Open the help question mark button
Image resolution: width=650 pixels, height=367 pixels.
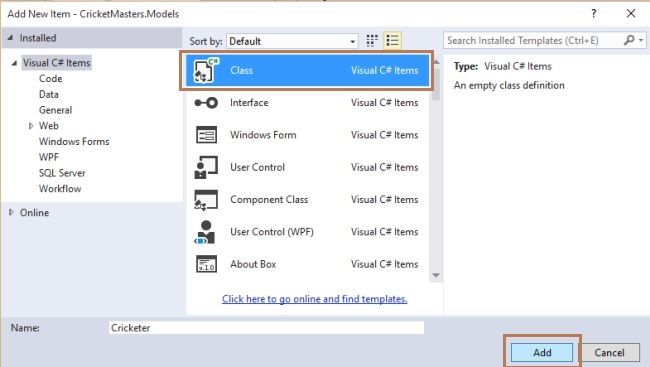[594, 13]
